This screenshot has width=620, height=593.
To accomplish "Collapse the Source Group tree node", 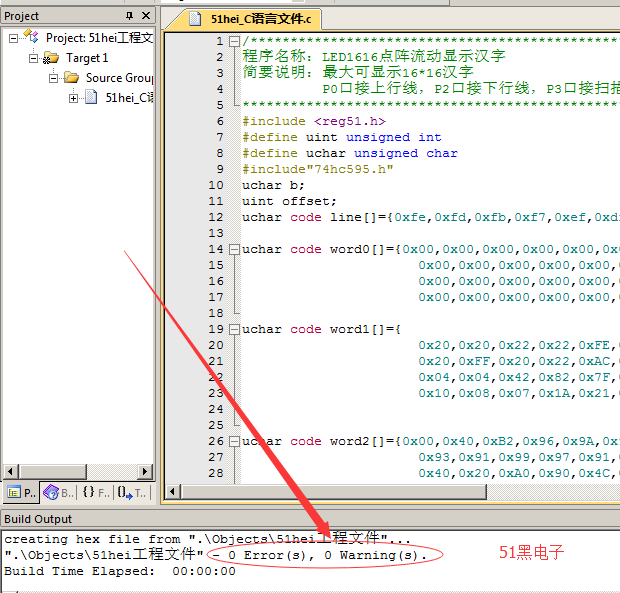I will pos(53,78).
